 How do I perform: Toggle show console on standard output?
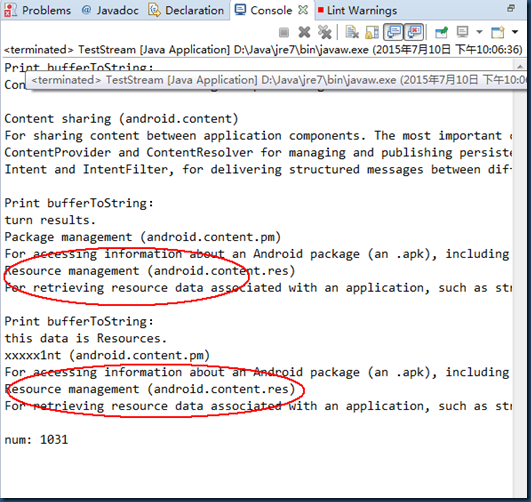tap(393, 32)
